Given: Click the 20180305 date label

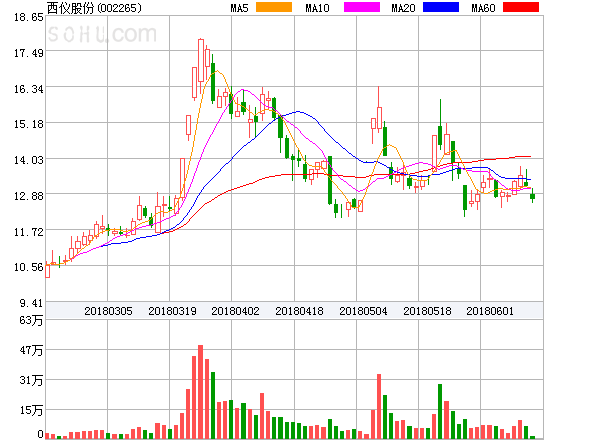Looking at the screenshot, I should click(108, 311).
